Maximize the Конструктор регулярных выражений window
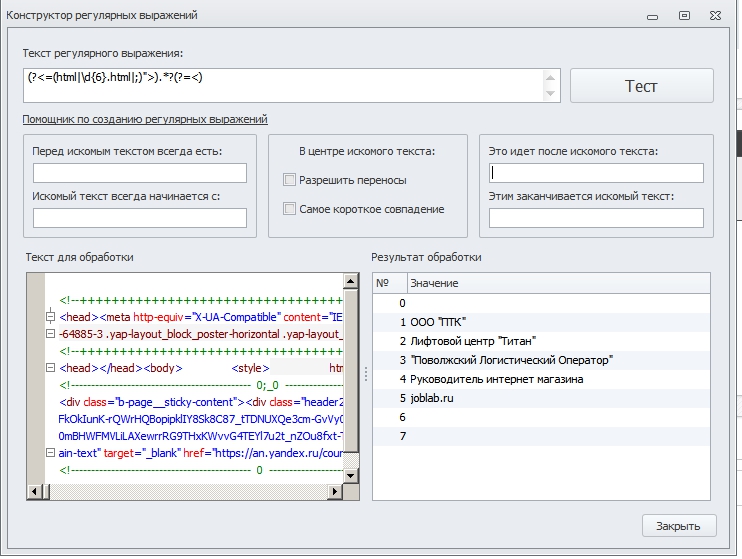This screenshot has width=742, height=559. (x=684, y=16)
